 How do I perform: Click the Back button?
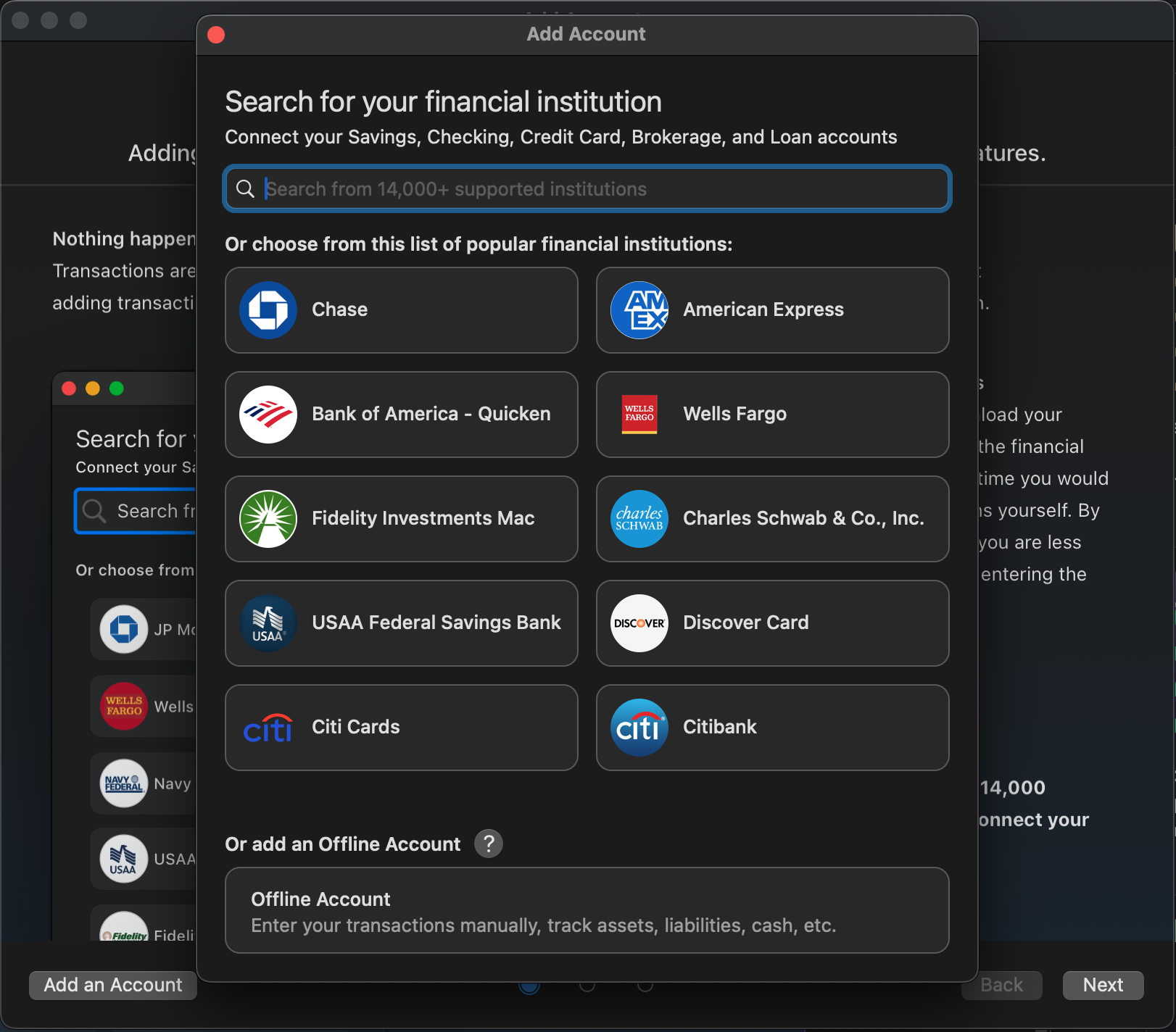(1001, 985)
